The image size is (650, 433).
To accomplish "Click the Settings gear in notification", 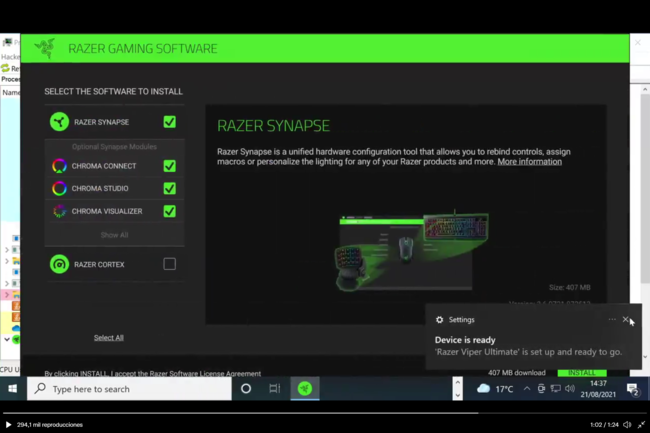I will (439, 319).
